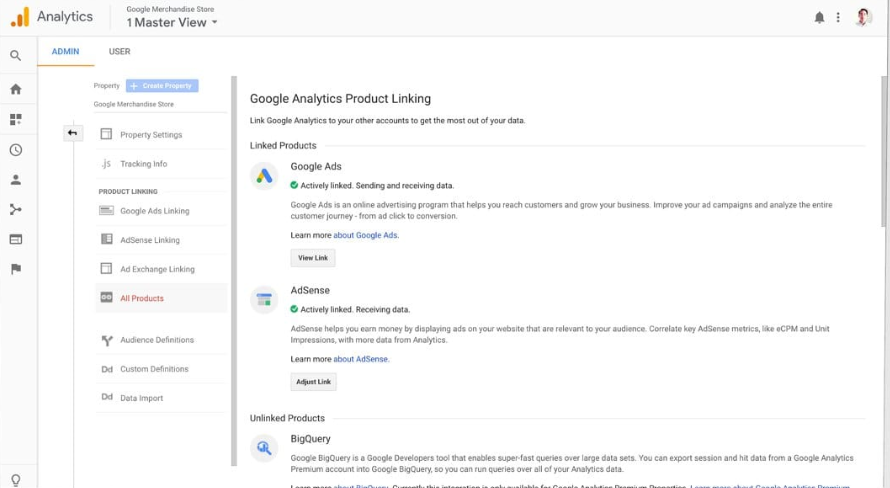Switch to the USER tab
Viewport: 890px width, 488px height.
tap(119, 51)
